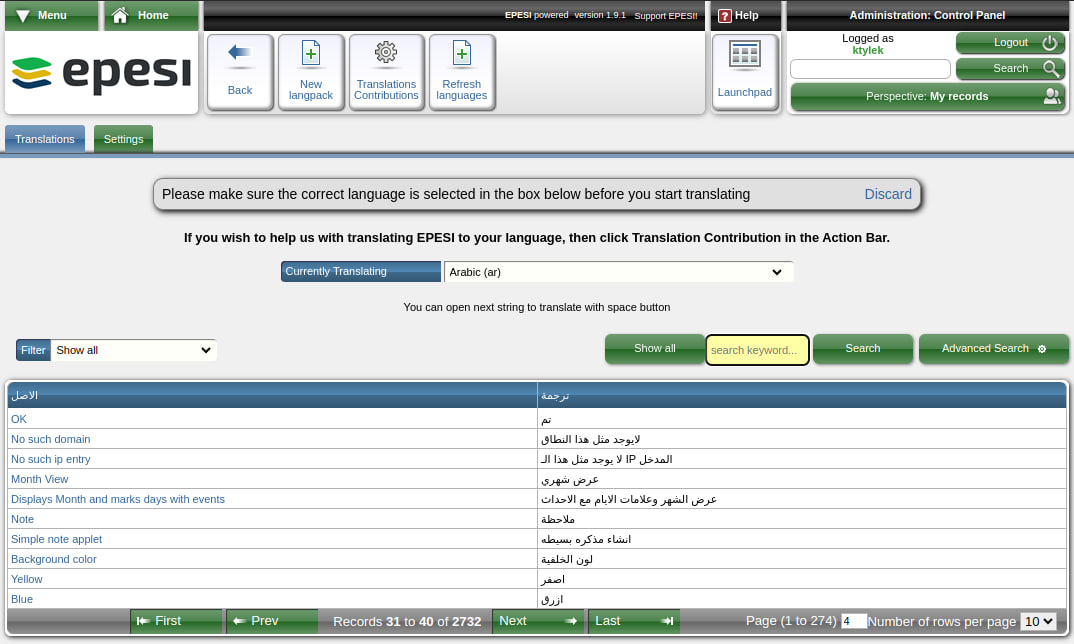Open the Launchpad panel
Screen dimensions: 1074x644
pyautogui.click(x=744, y=71)
